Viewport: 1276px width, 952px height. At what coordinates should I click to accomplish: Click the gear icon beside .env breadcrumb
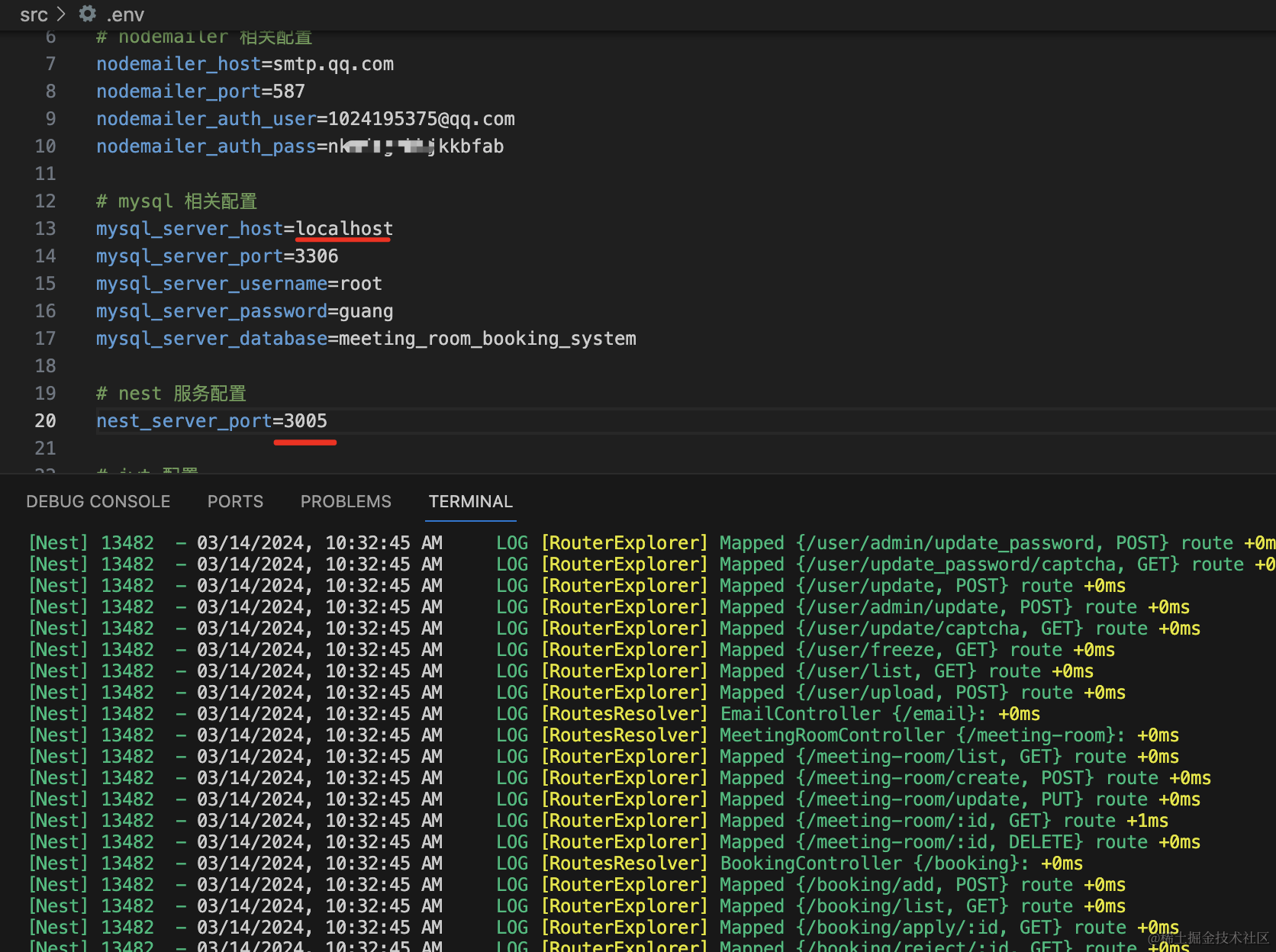[x=88, y=14]
